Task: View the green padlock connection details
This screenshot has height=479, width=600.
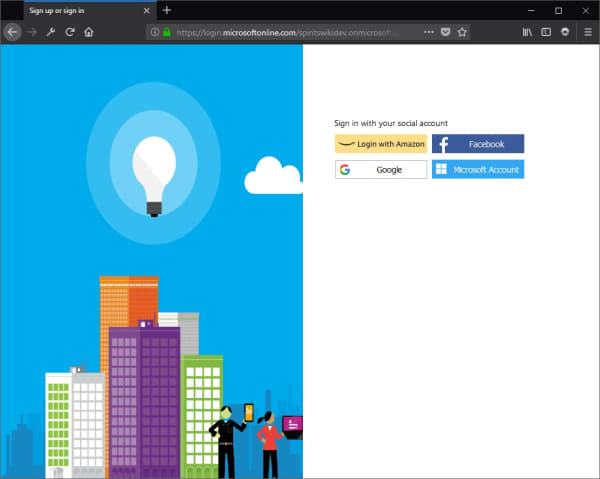Action: (167, 32)
